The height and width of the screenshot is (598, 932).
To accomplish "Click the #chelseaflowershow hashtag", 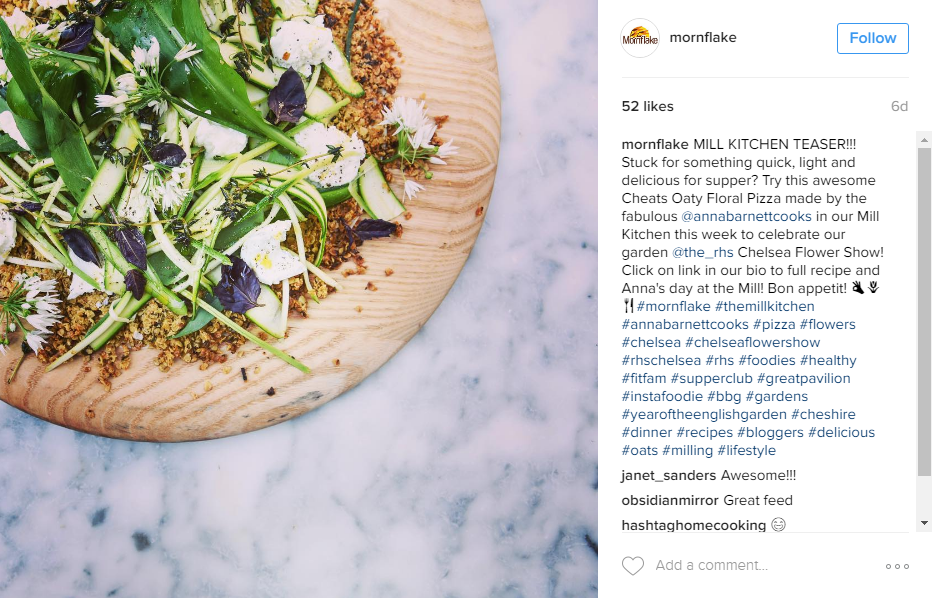I will click(752, 342).
